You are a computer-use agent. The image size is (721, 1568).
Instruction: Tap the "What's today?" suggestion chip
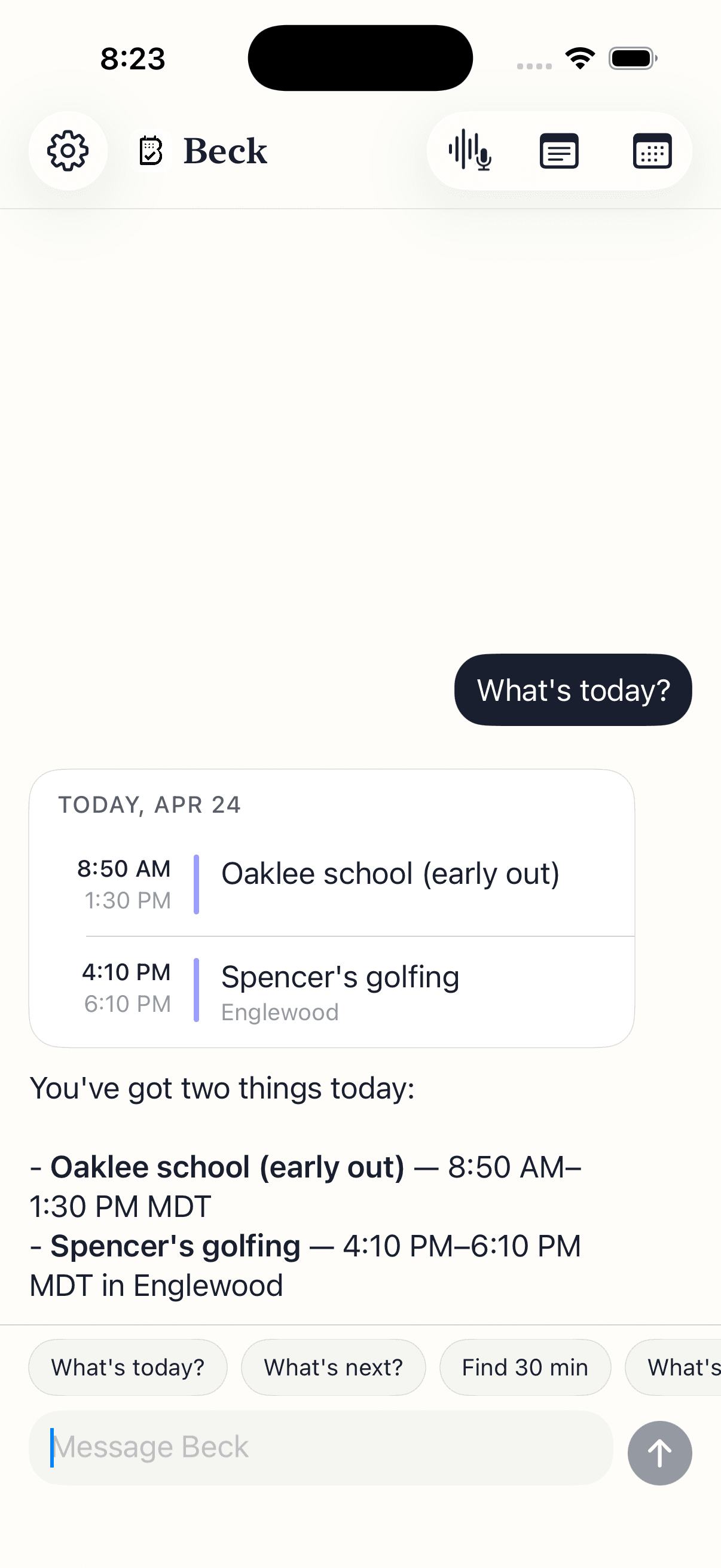pos(128,1367)
